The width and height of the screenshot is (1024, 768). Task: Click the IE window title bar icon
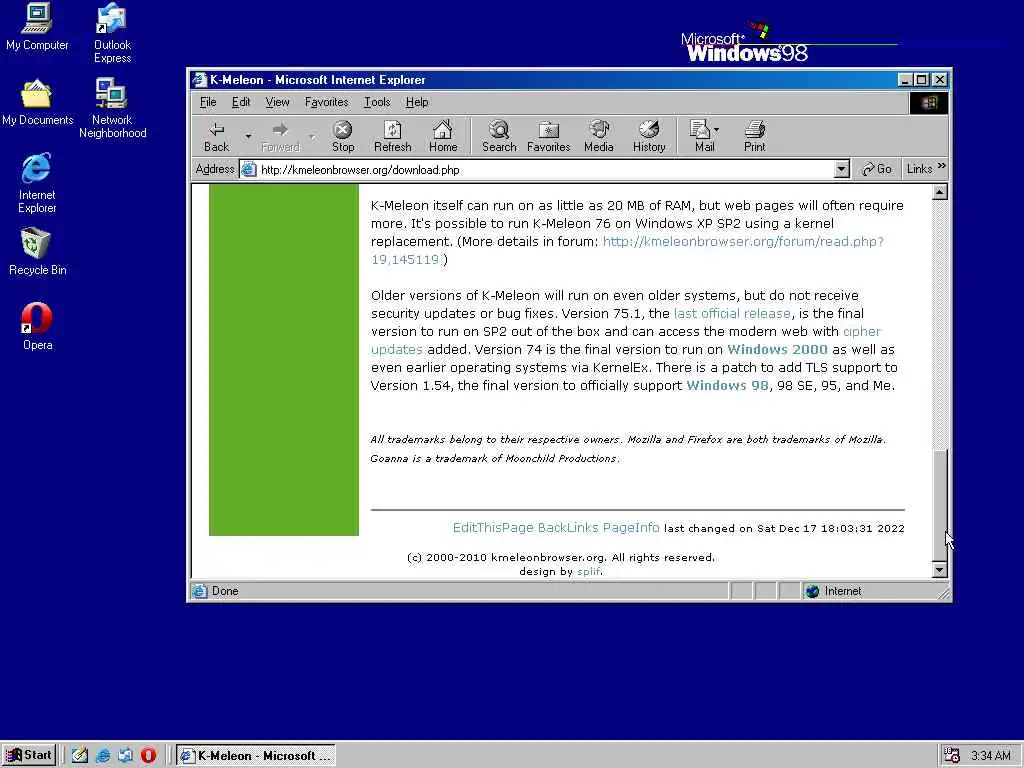(x=200, y=80)
